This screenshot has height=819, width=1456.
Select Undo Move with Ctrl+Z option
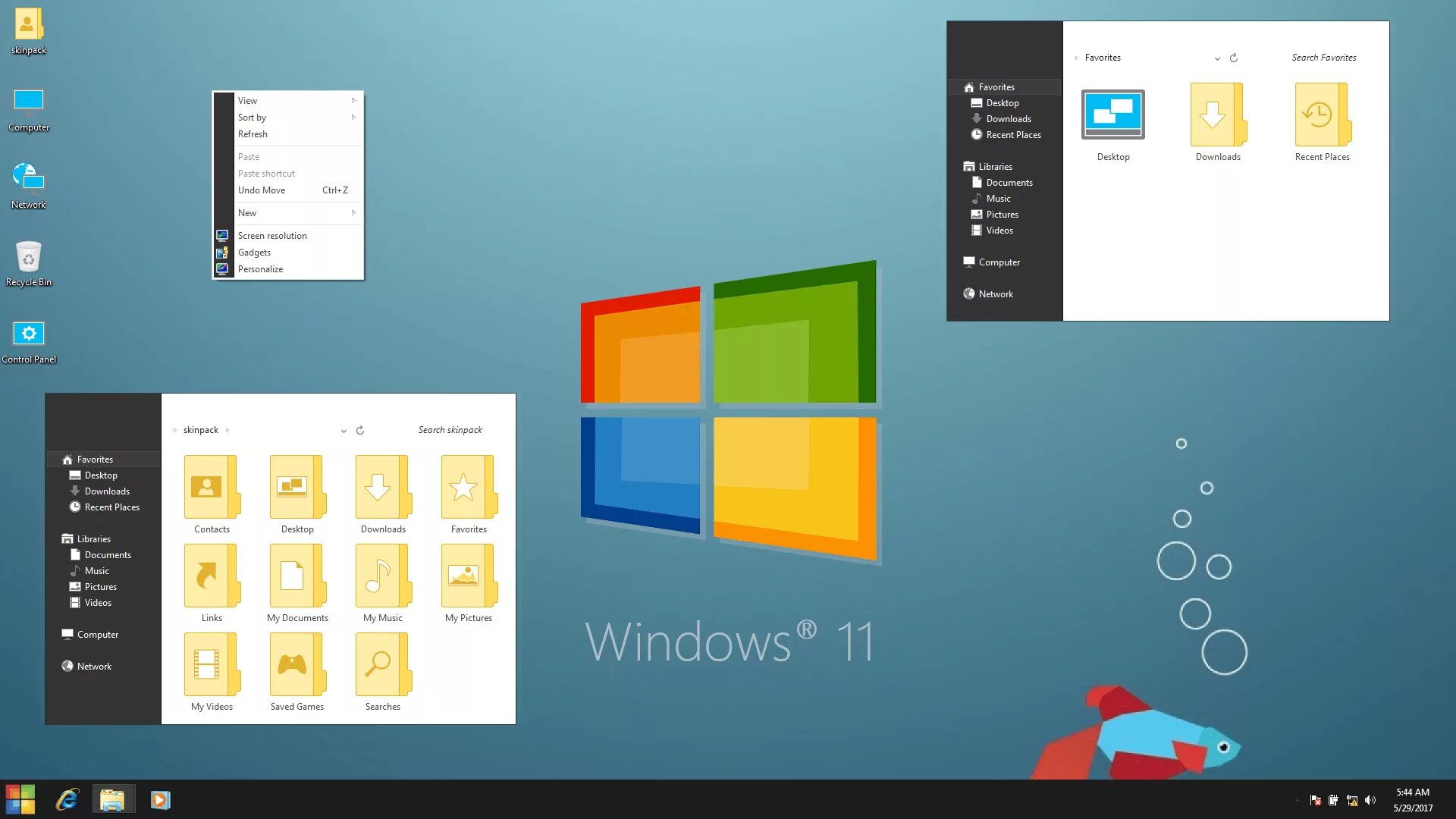point(290,190)
